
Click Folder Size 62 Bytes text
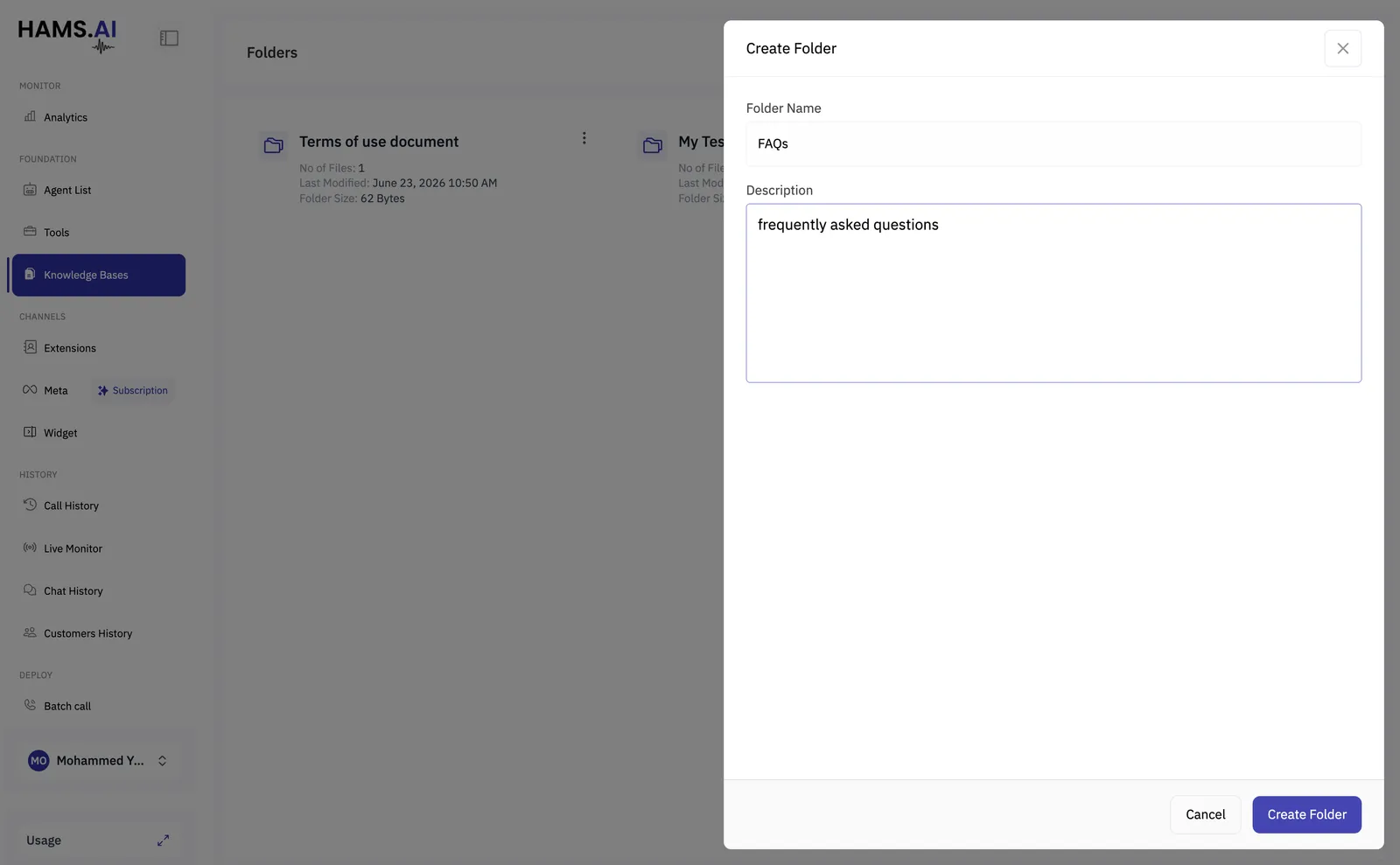click(x=352, y=199)
